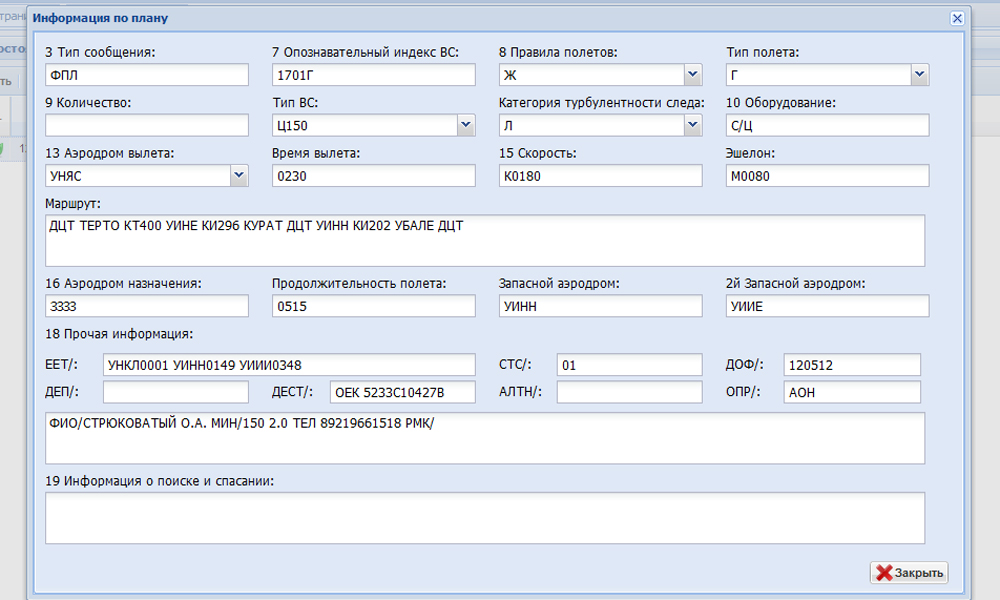Click the Оборудование text field
1000x600 pixels.
click(x=827, y=125)
